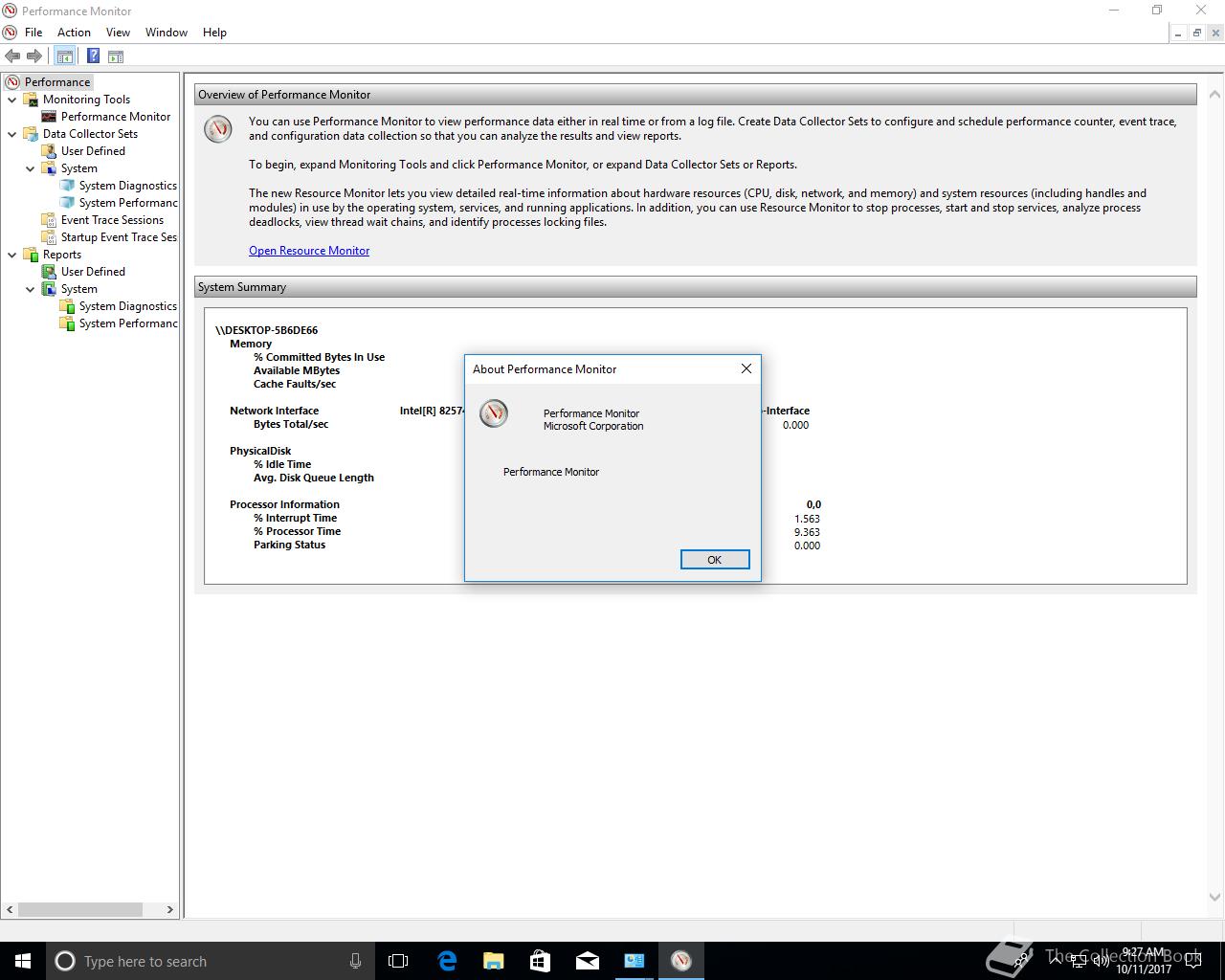
Task: Click 'Bytes Total/sec' counter text
Action: coord(291,424)
